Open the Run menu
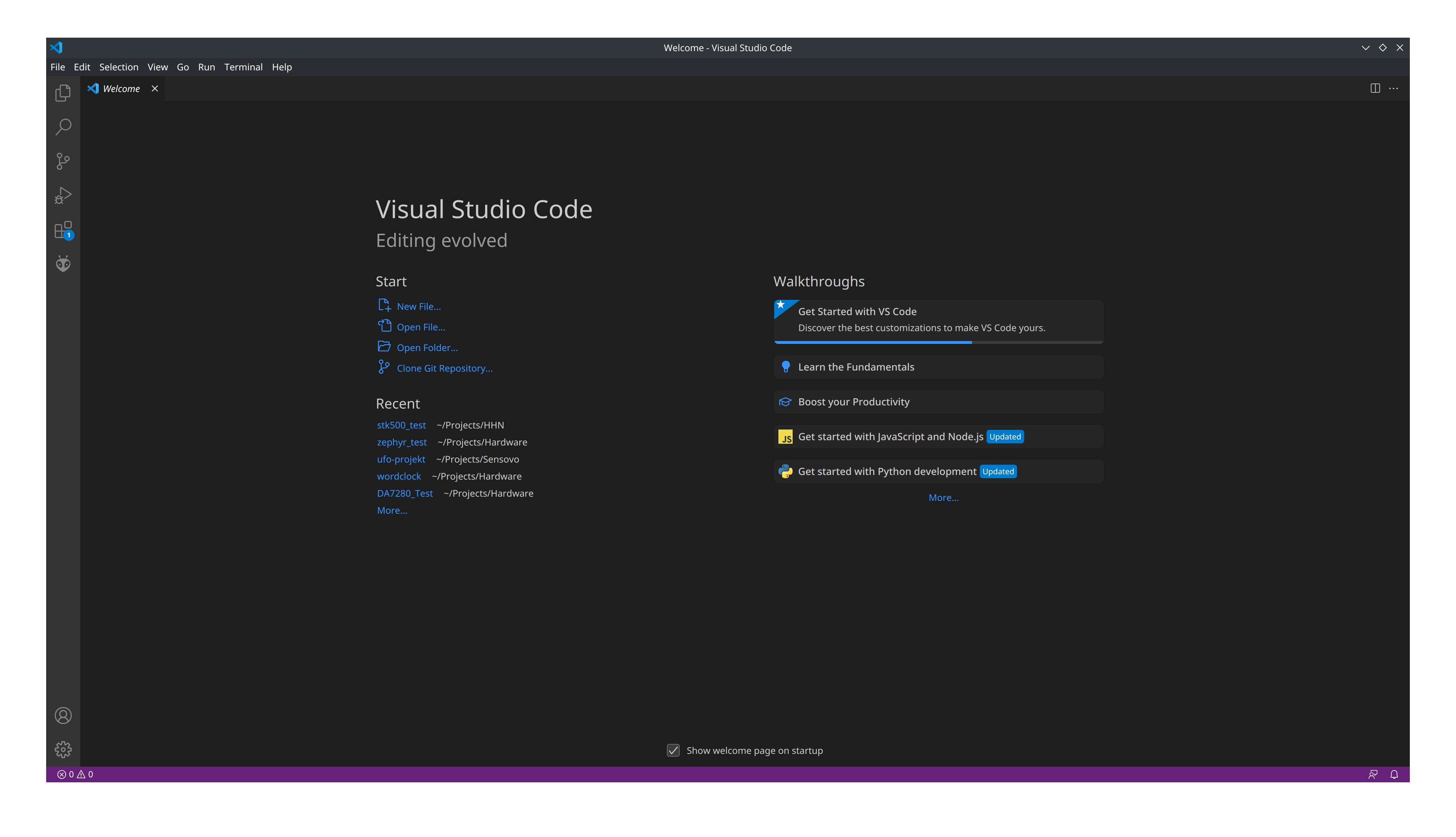This screenshot has width=1456, height=837. pyautogui.click(x=206, y=67)
